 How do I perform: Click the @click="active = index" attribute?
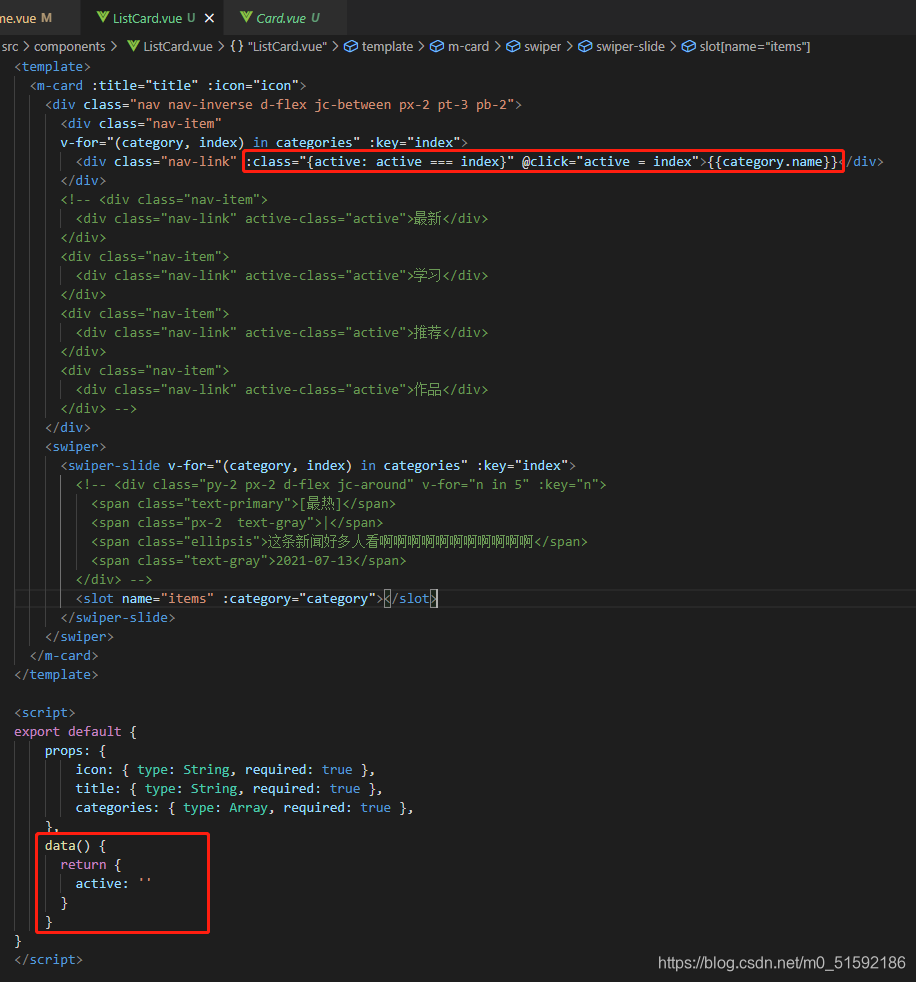click(x=610, y=162)
